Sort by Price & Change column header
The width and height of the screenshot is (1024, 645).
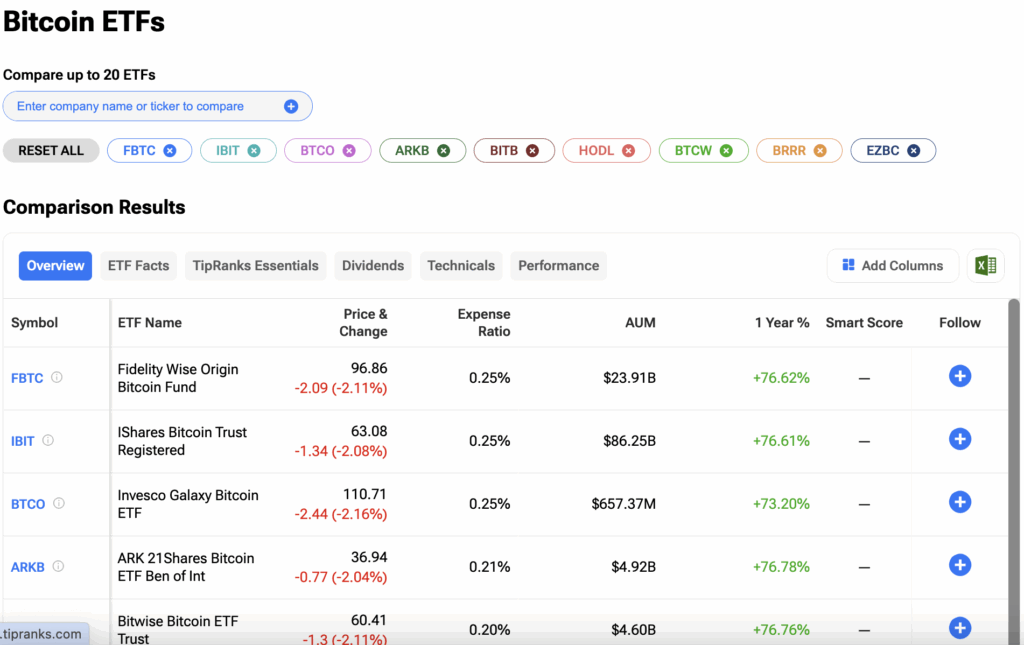(x=363, y=322)
